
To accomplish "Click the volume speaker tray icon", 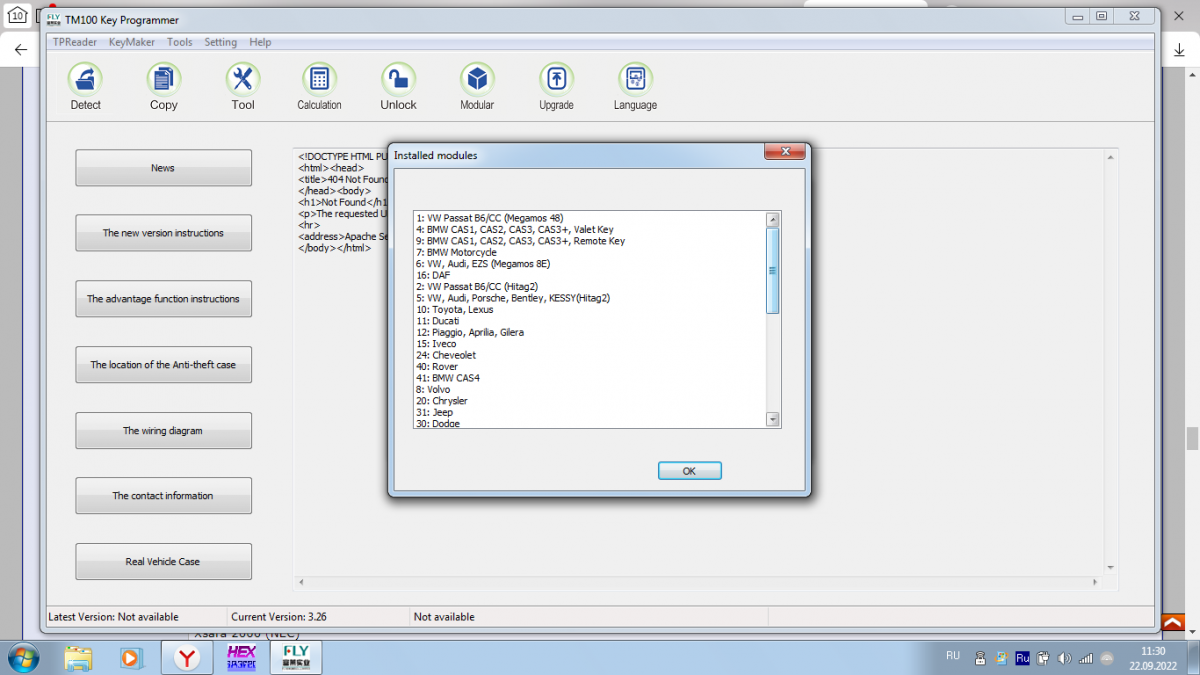I will pos(1064,658).
